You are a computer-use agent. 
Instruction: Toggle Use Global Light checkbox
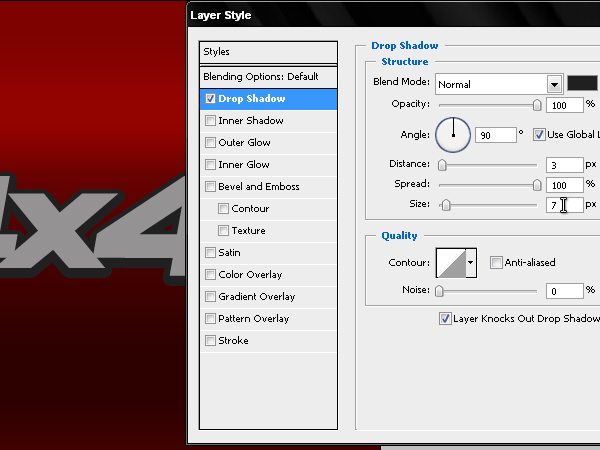click(x=539, y=135)
